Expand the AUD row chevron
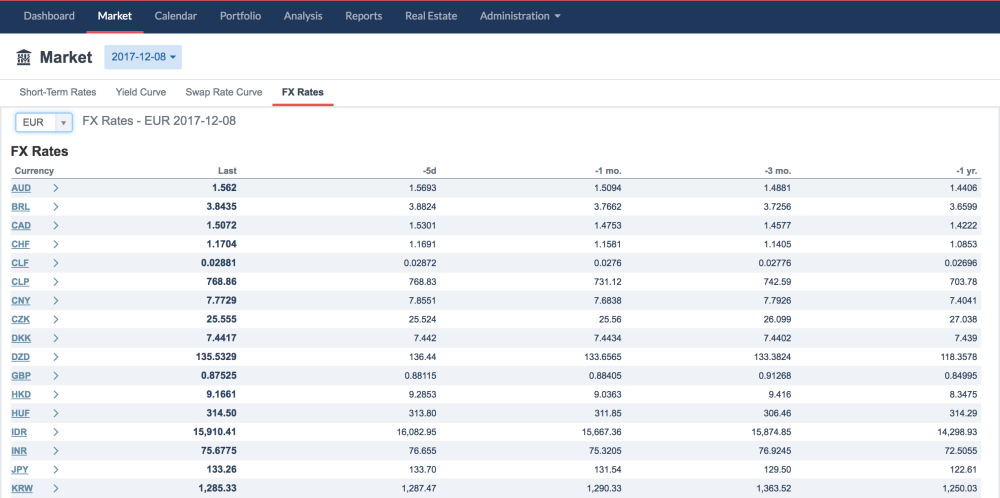 (x=56, y=188)
